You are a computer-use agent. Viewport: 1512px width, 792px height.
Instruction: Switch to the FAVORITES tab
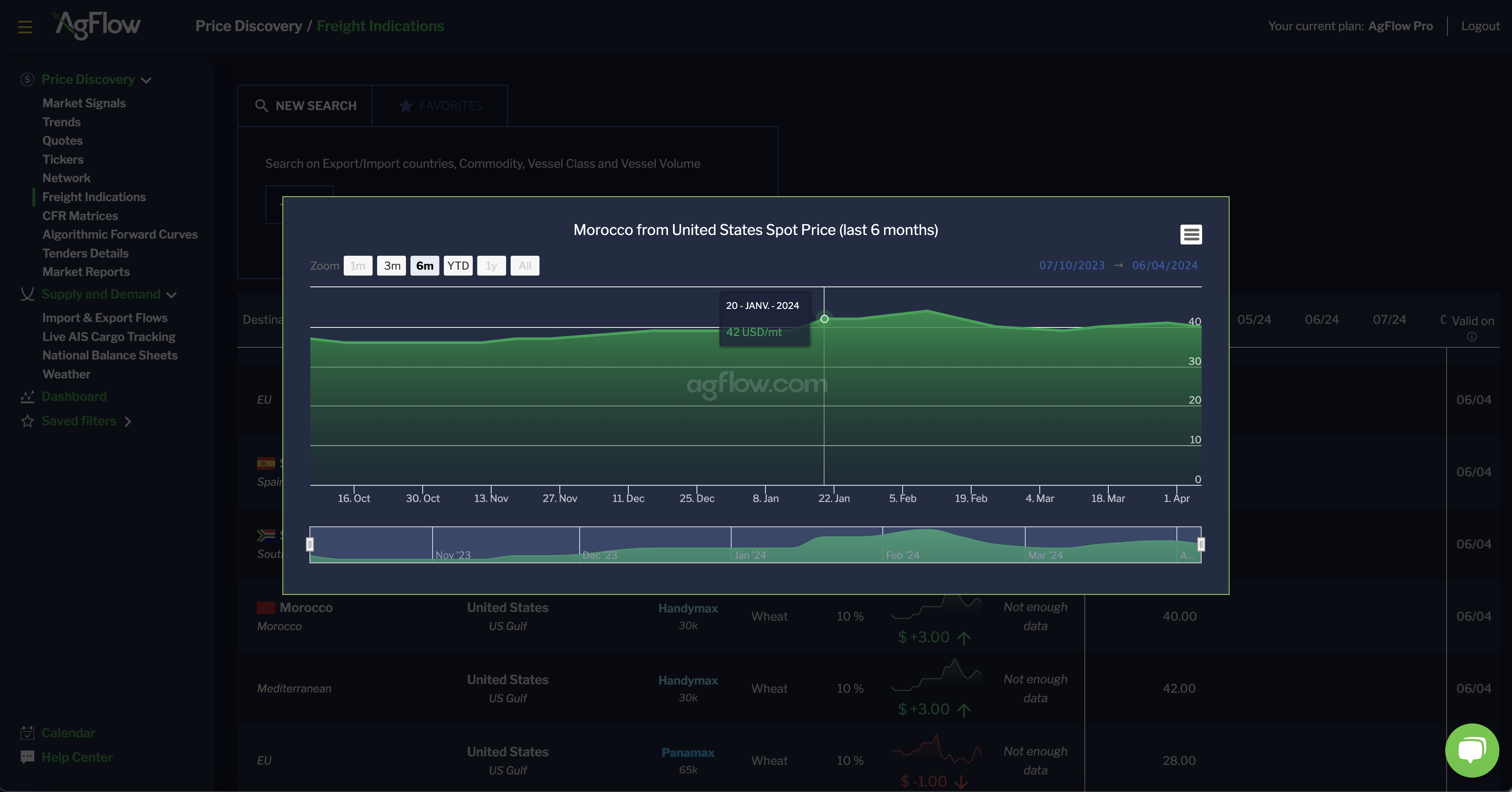440,106
